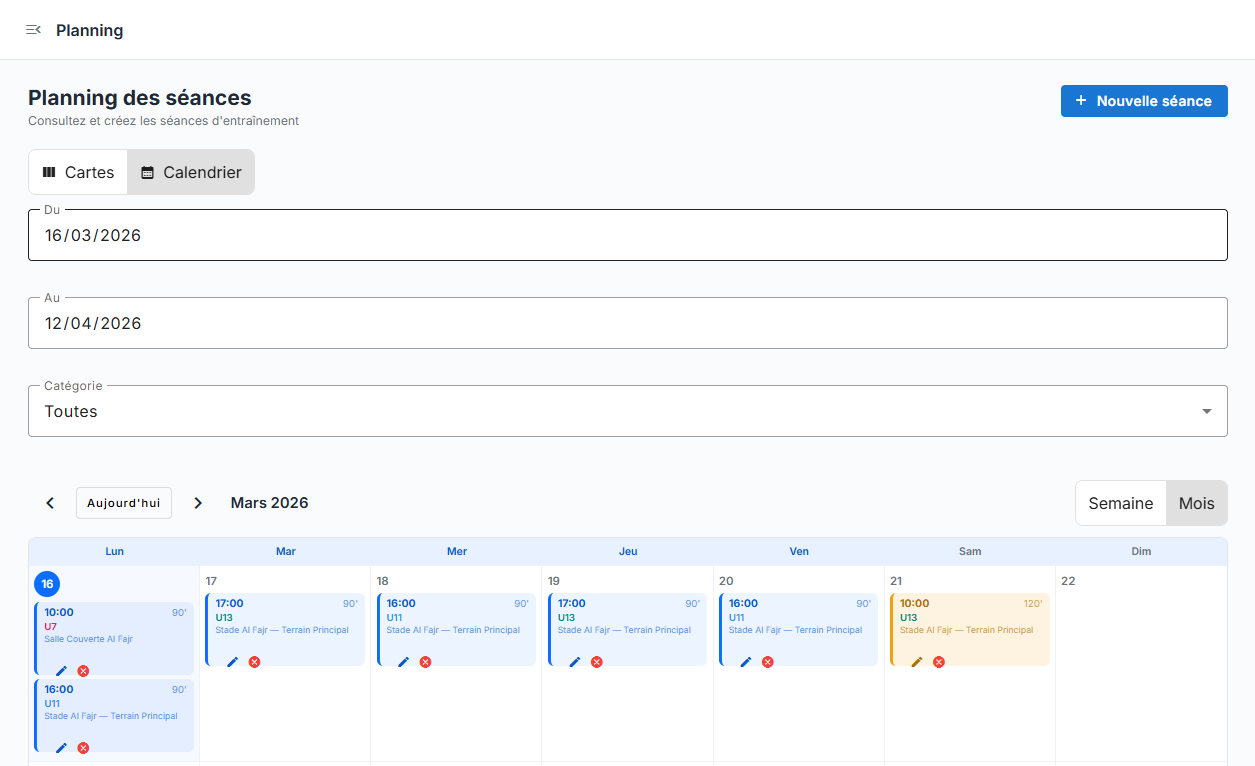1255x766 pixels.
Task: Go to previous month with left chevron
Action: click(50, 503)
